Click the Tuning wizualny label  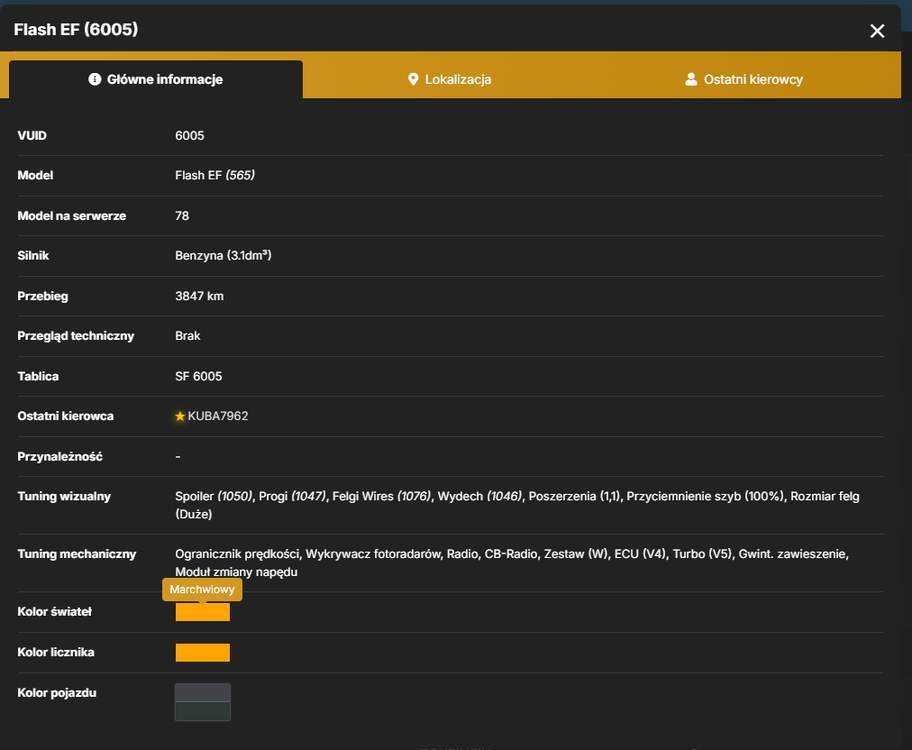point(64,496)
